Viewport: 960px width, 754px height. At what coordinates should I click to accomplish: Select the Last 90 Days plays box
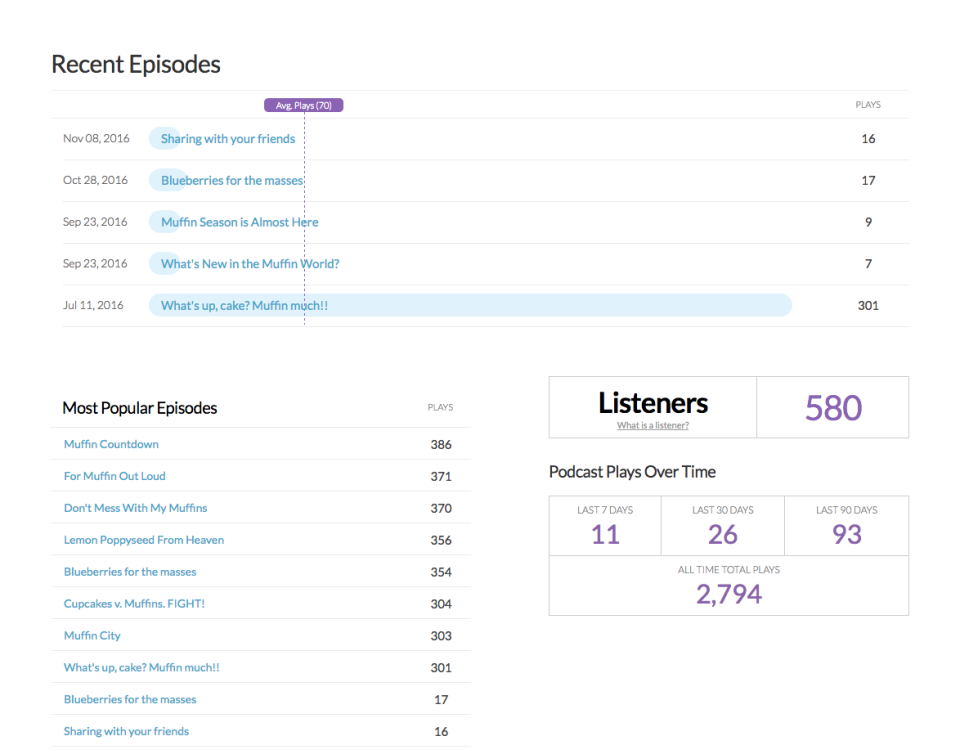(846, 526)
